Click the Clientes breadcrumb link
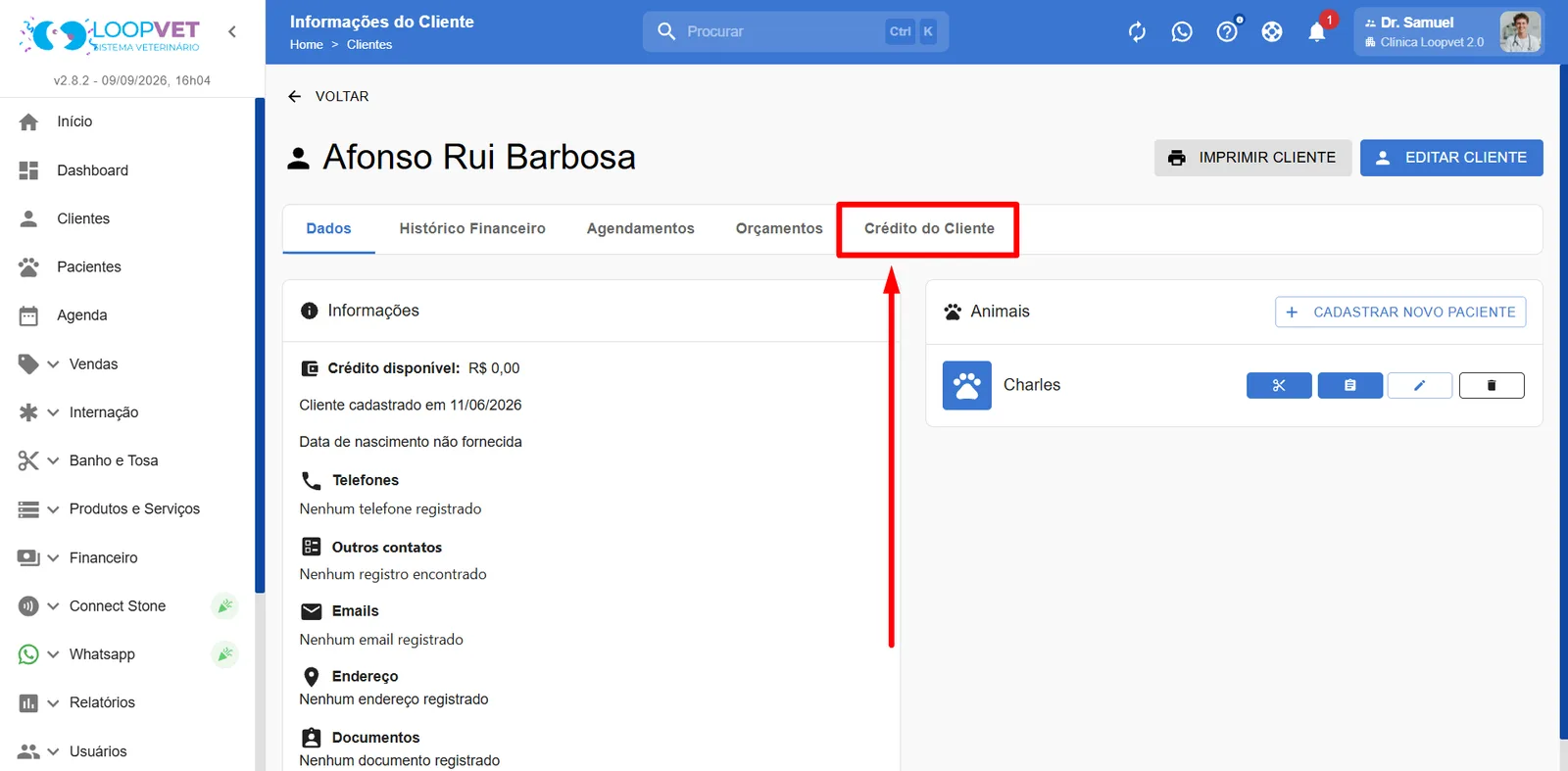The width and height of the screenshot is (1568, 771). pyautogui.click(x=369, y=44)
